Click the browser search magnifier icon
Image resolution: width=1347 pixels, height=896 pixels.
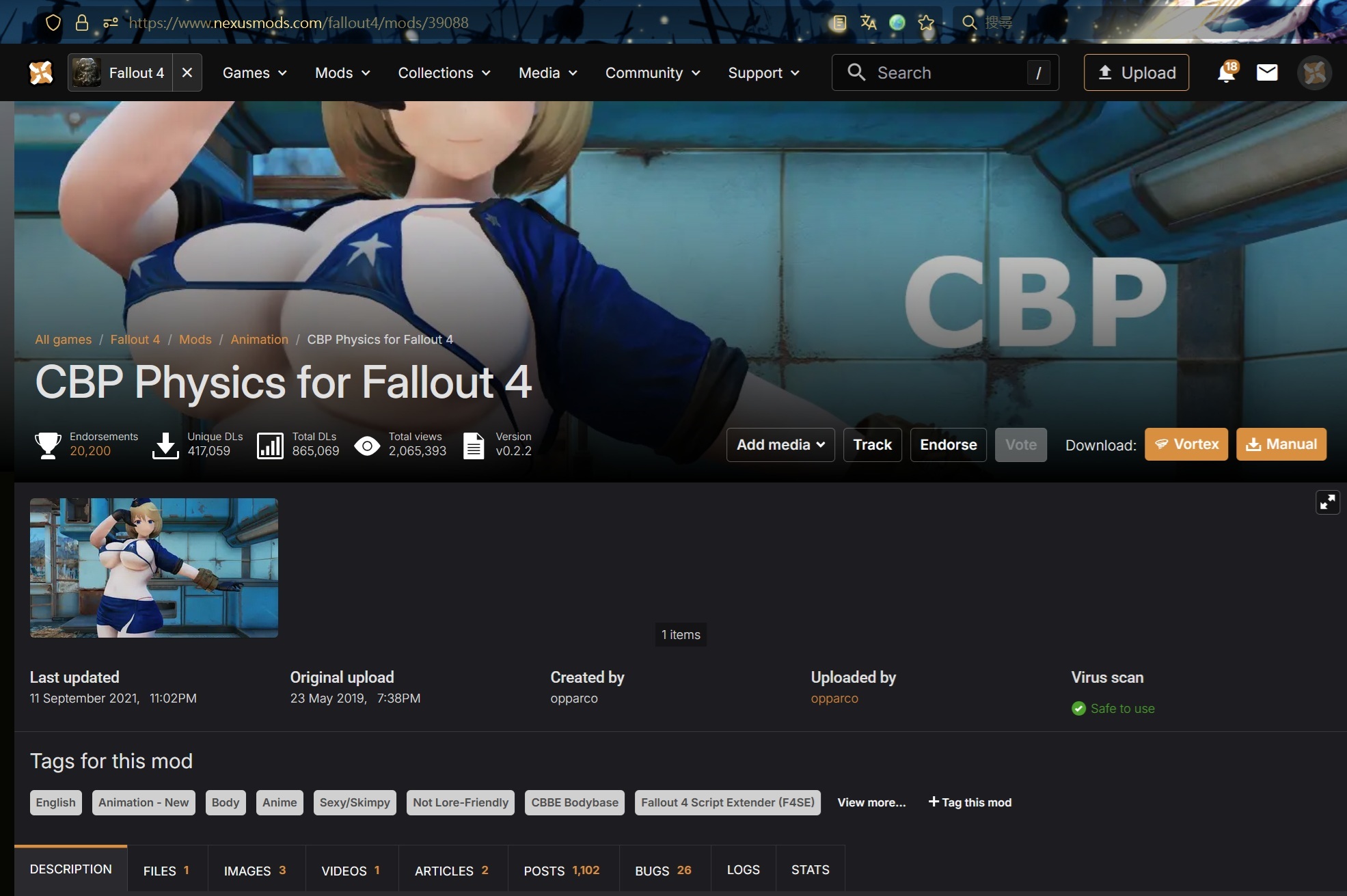point(969,23)
